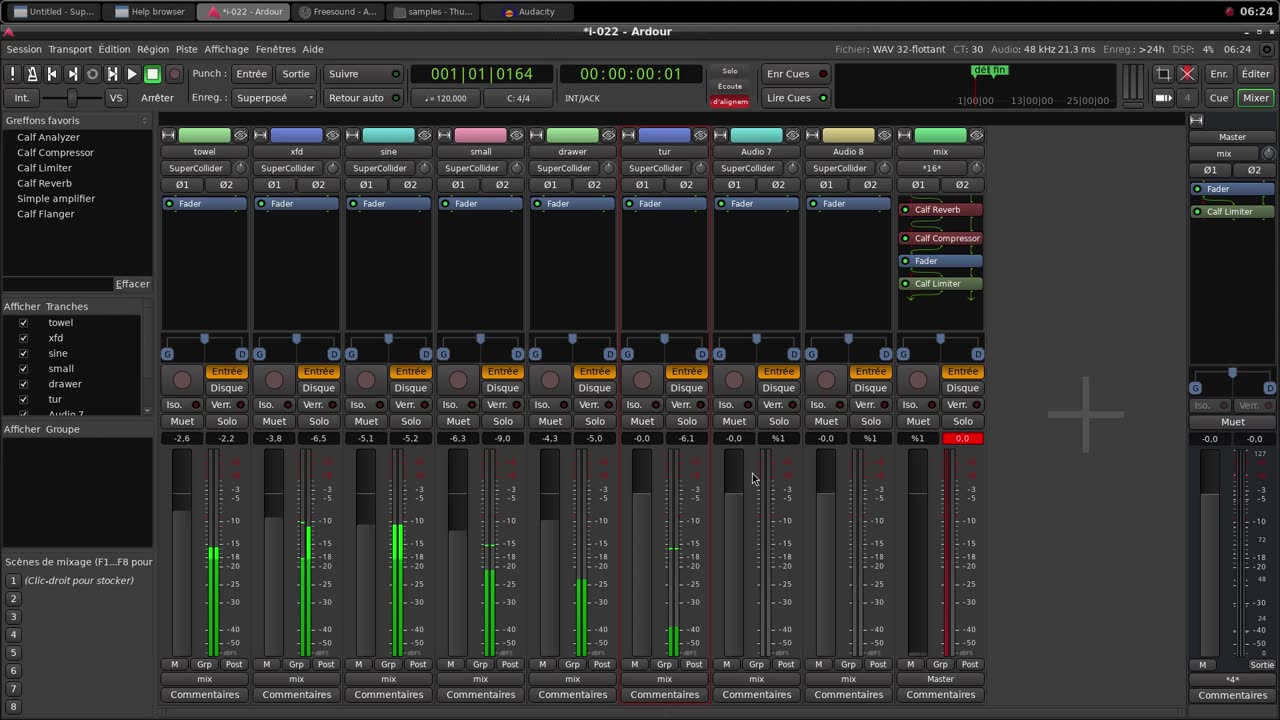Screen dimensions: 1280x720
Task: Open Fenêtres menu
Action: coord(276,49)
